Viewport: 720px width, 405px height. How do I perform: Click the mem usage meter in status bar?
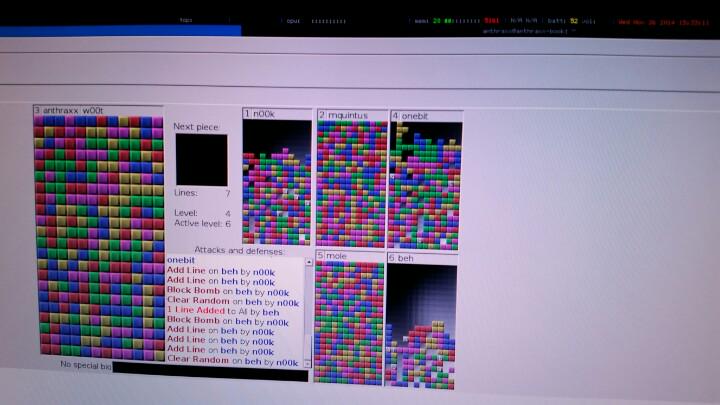point(456,21)
